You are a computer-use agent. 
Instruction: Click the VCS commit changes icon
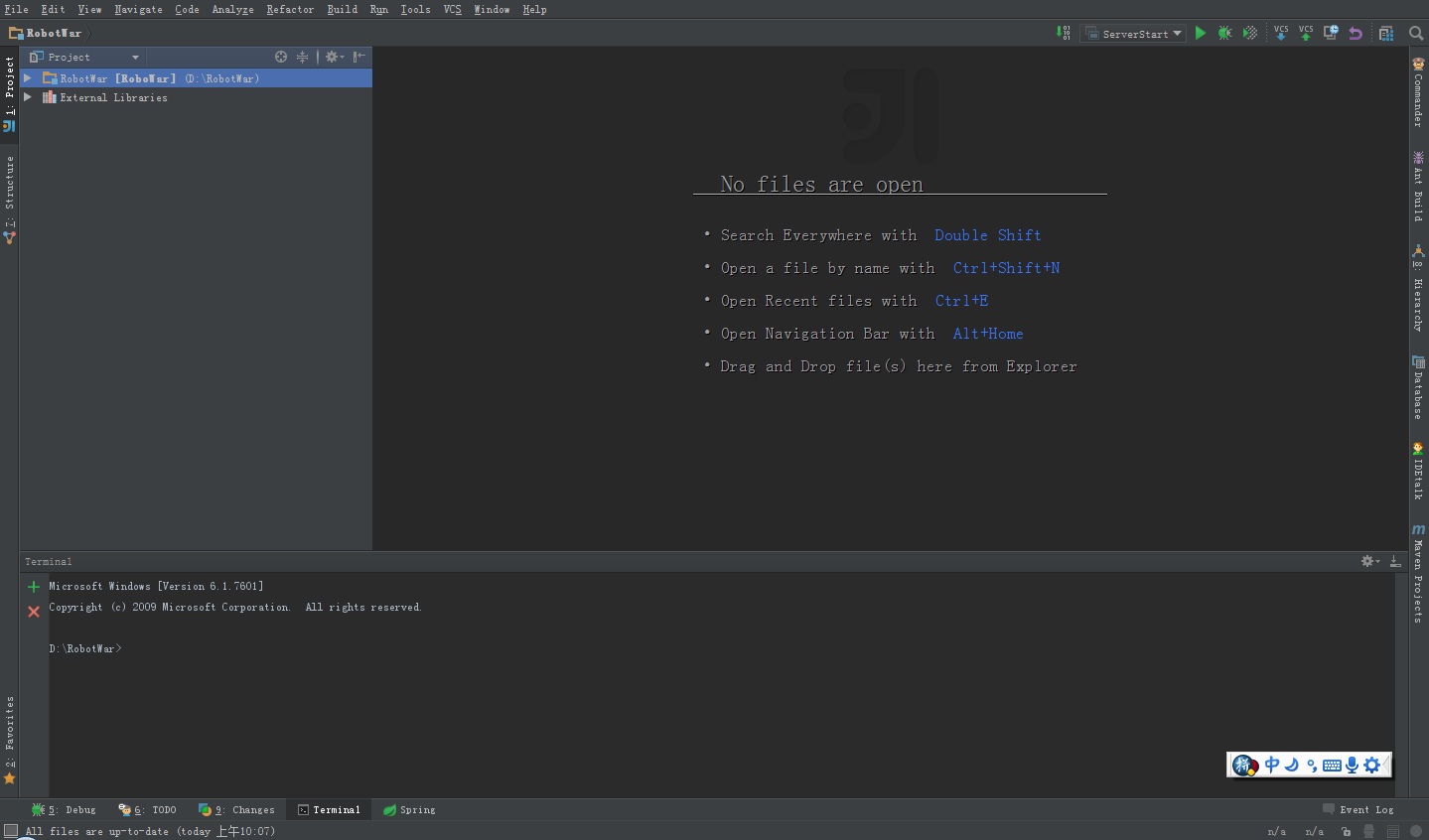click(1306, 33)
